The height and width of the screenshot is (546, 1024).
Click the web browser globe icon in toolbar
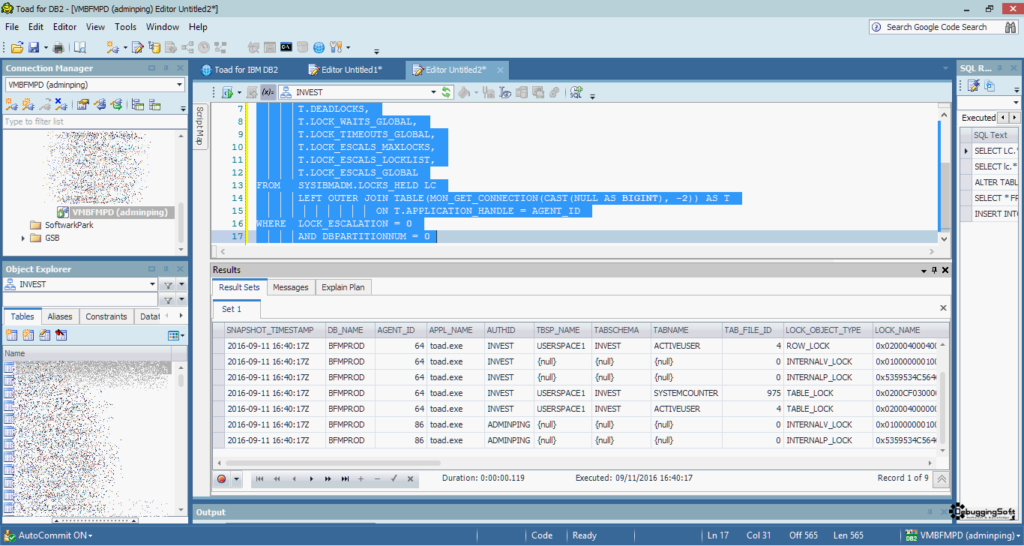319,47
